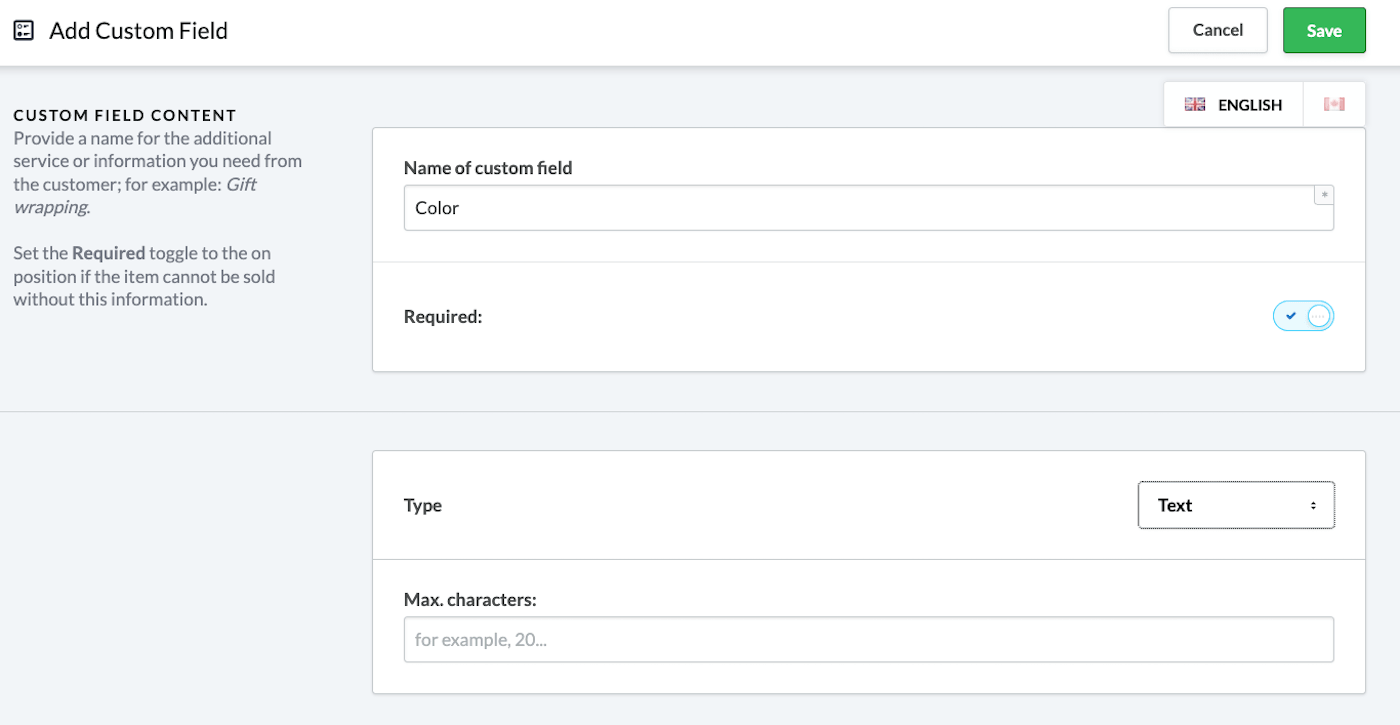Click the asterisk marker in name field
Viewport: 1400px width, 725px height.
point(1324,195)
